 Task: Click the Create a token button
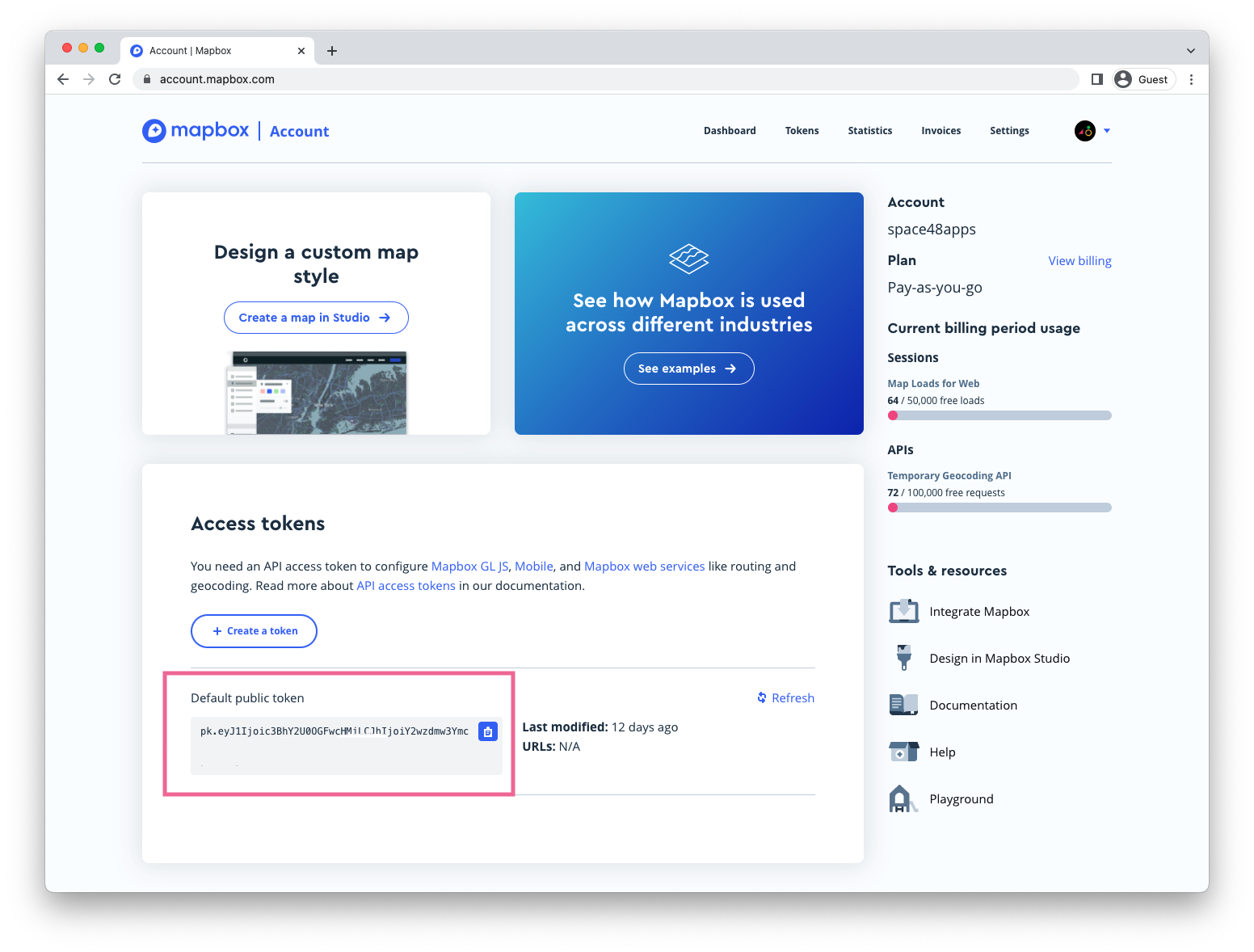(254, 631)
